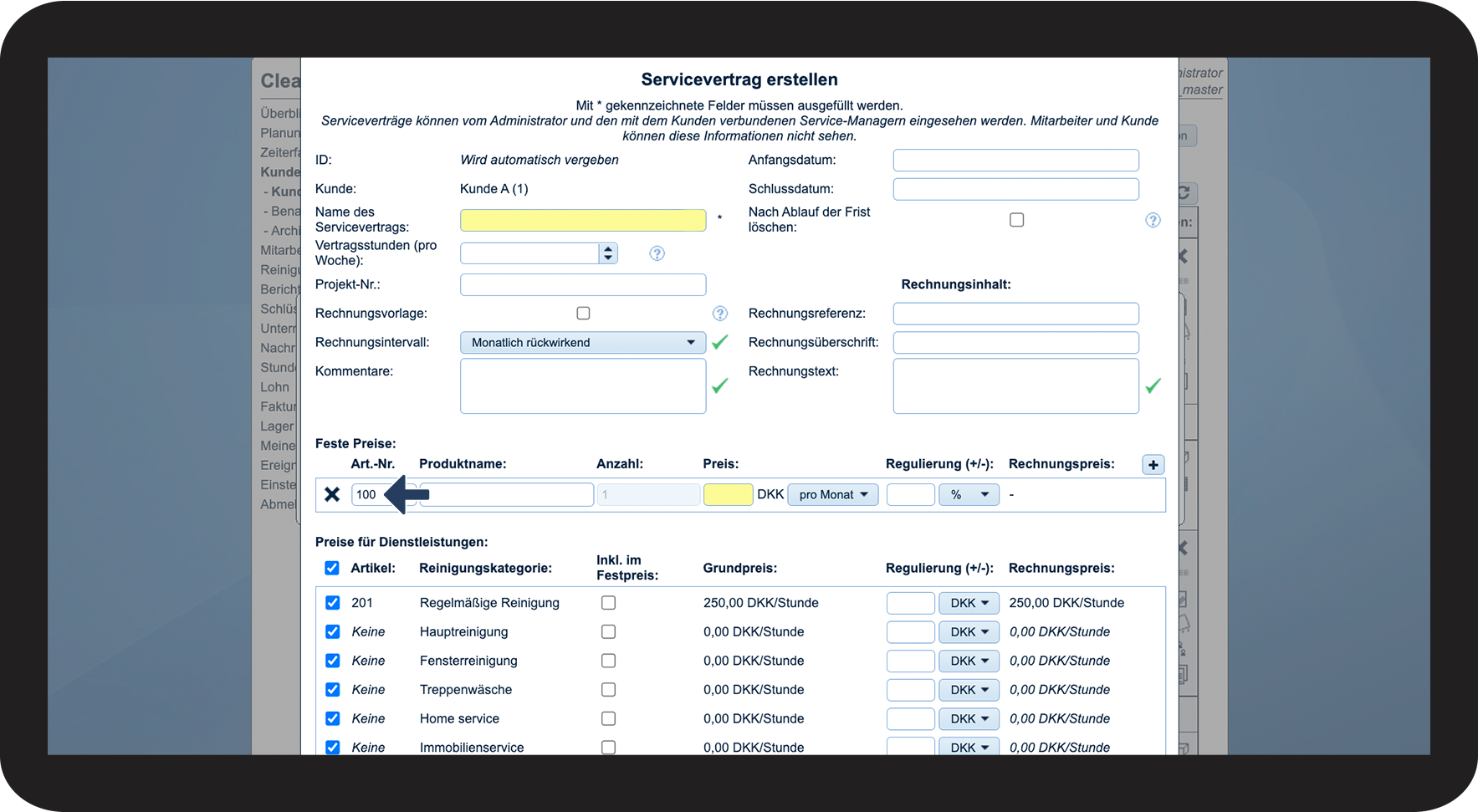Enable Nach Ablauf der Frist löschen checkbox
1478x812 pixels.
[x=1016, y=220]
